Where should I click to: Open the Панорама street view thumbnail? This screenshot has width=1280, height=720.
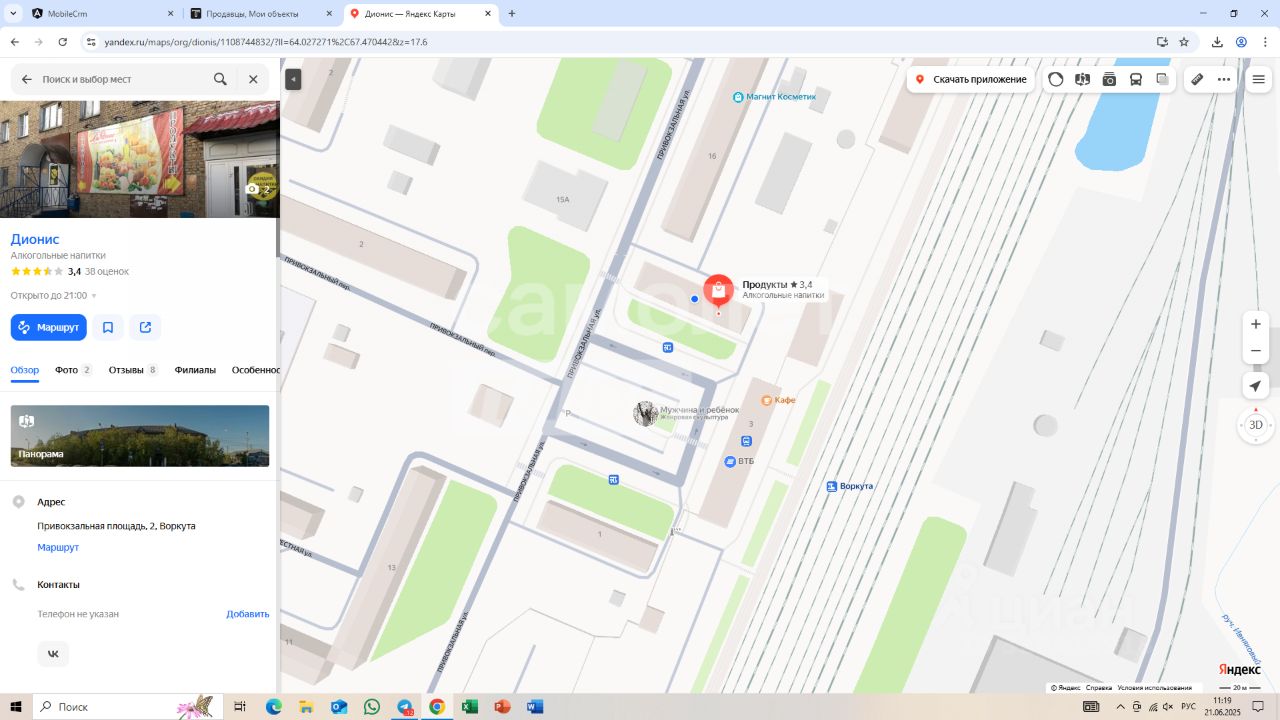pyautogui.click(x=140, y=436)
